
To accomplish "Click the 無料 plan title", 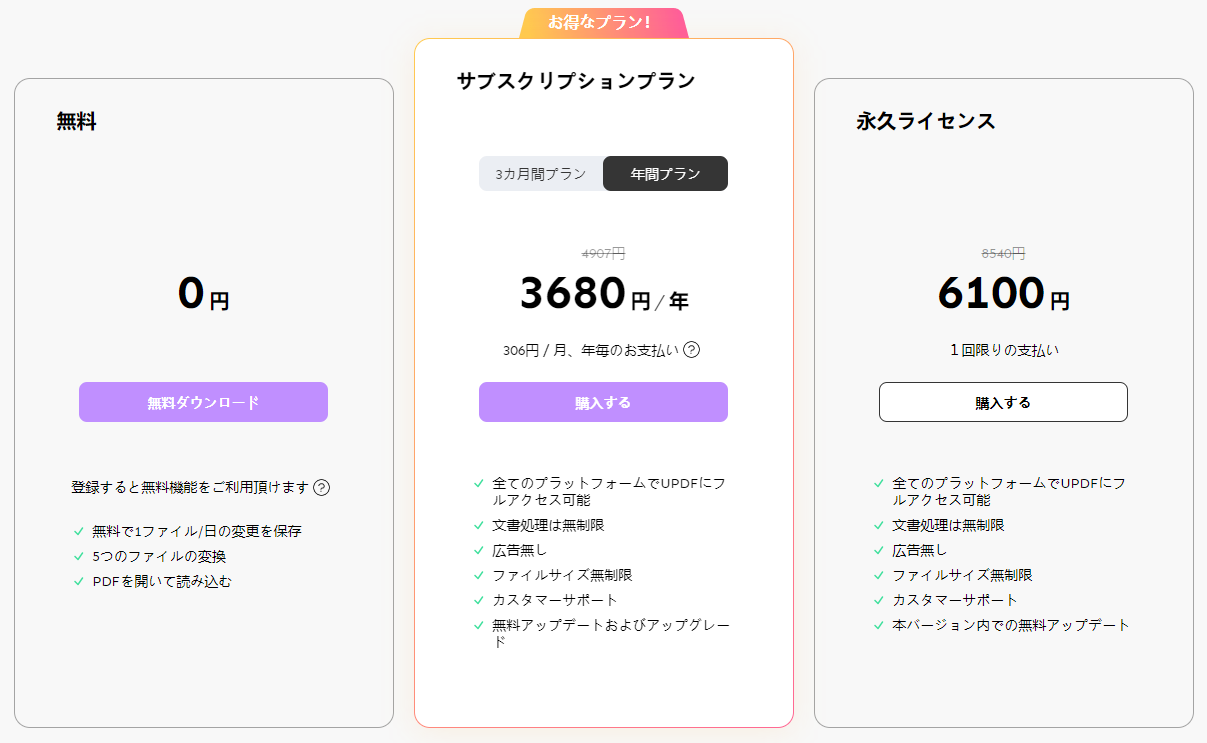I will click(76, 122).
